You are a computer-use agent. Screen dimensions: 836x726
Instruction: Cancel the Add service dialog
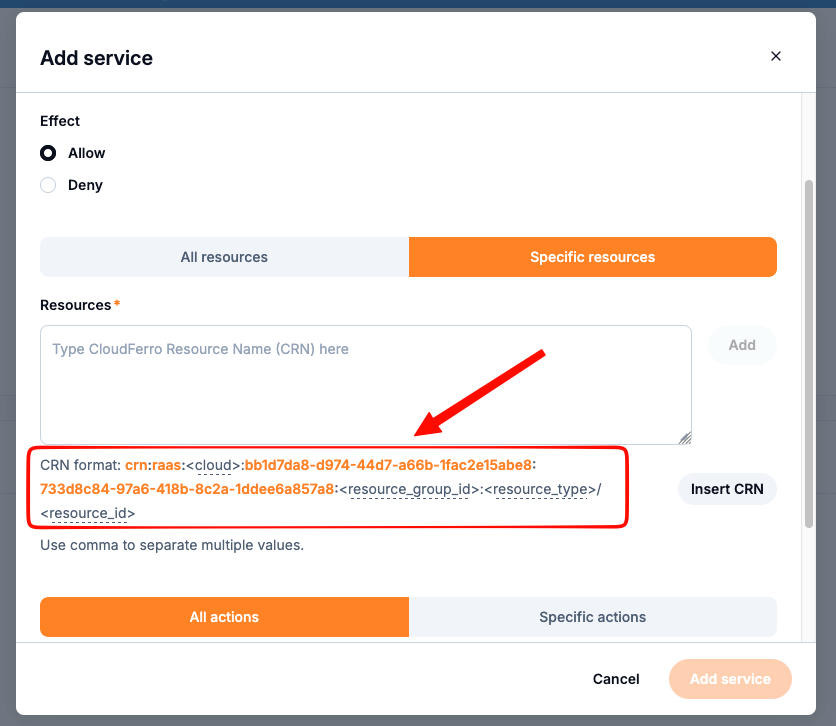[x=616, y=679]
